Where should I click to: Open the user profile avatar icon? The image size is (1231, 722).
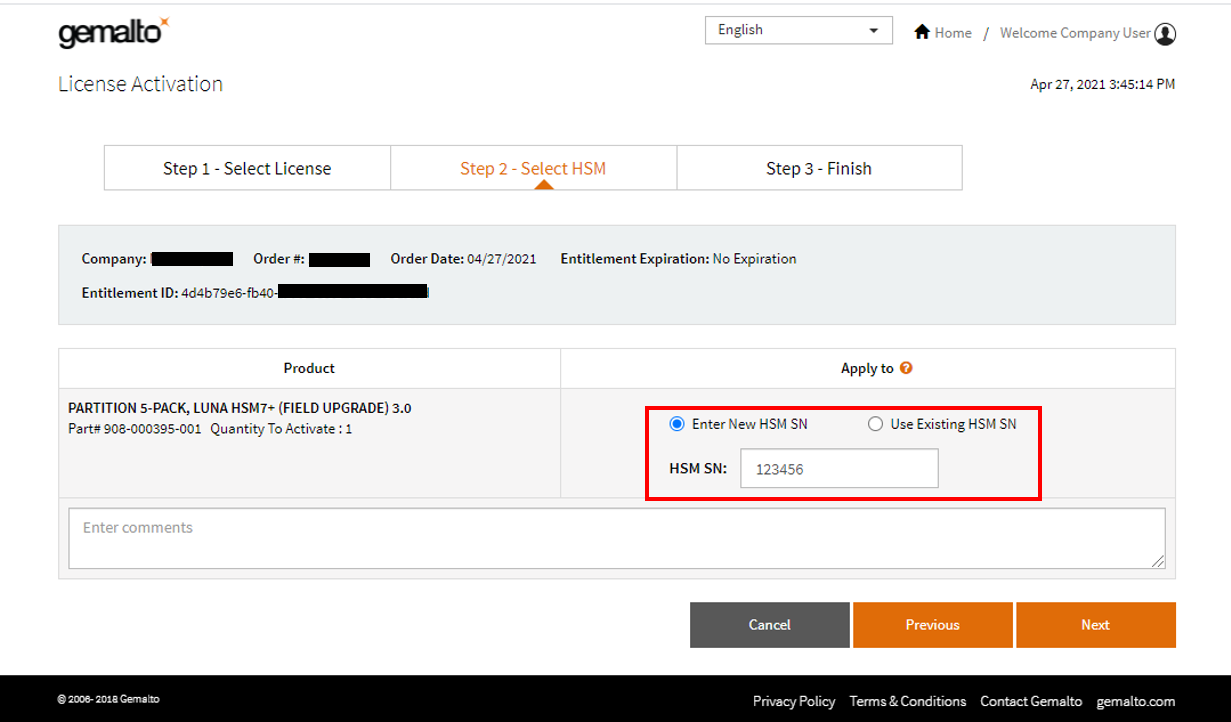[1165, 34]
